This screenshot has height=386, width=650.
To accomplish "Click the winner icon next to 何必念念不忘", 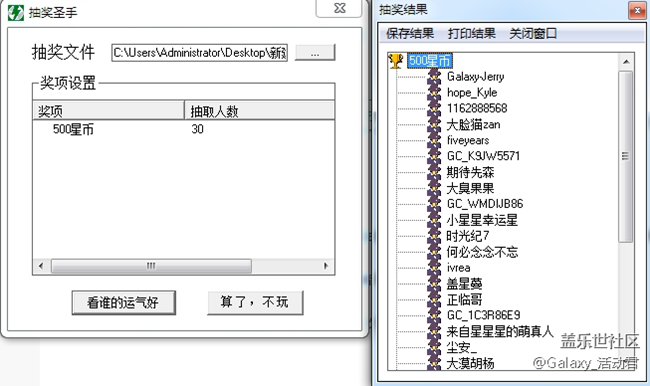I will (434, 251).
